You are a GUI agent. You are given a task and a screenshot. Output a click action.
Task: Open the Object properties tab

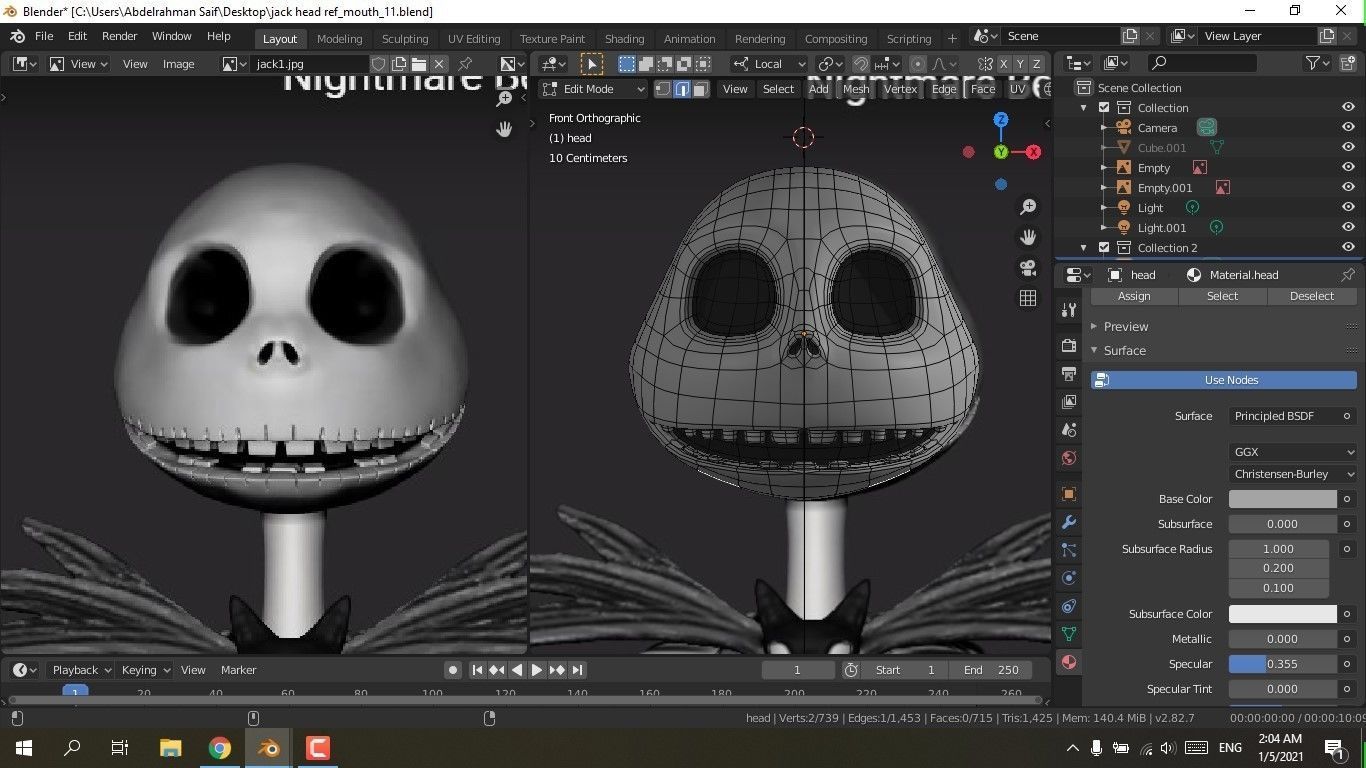(1069, 494)
